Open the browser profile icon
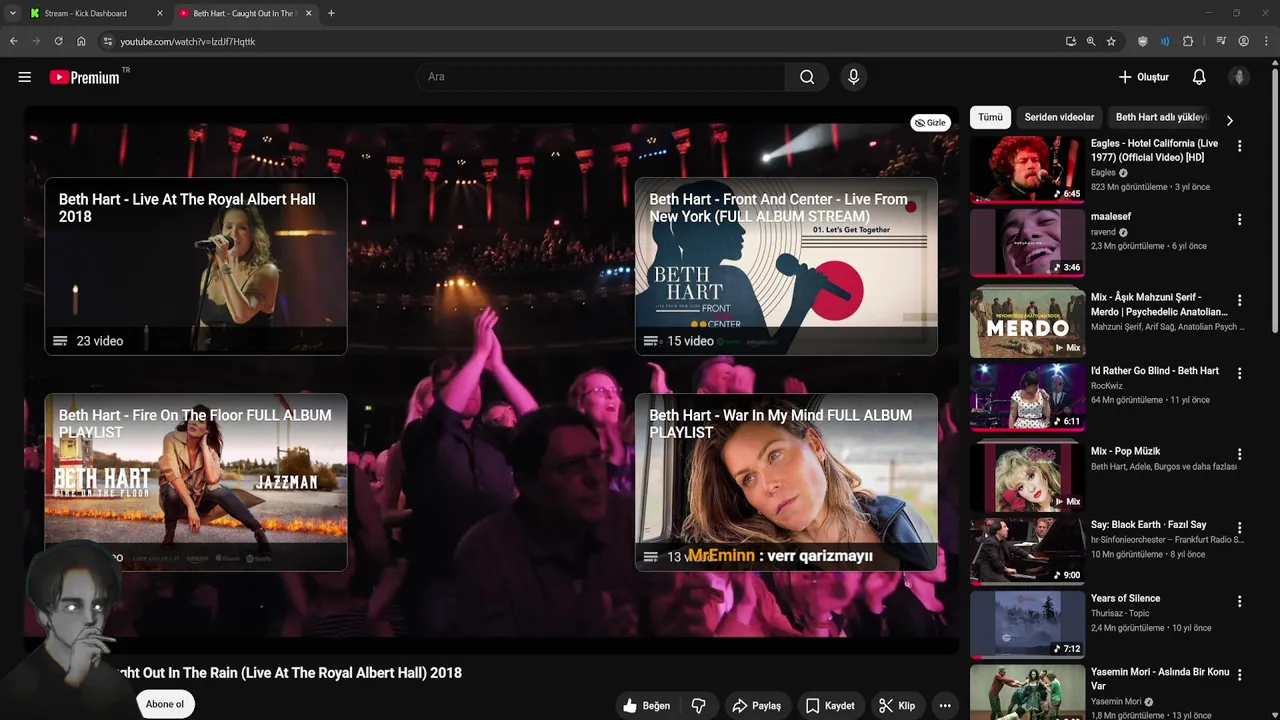The height and width of the screenshot is (720, 1280). click(1244, 41)
